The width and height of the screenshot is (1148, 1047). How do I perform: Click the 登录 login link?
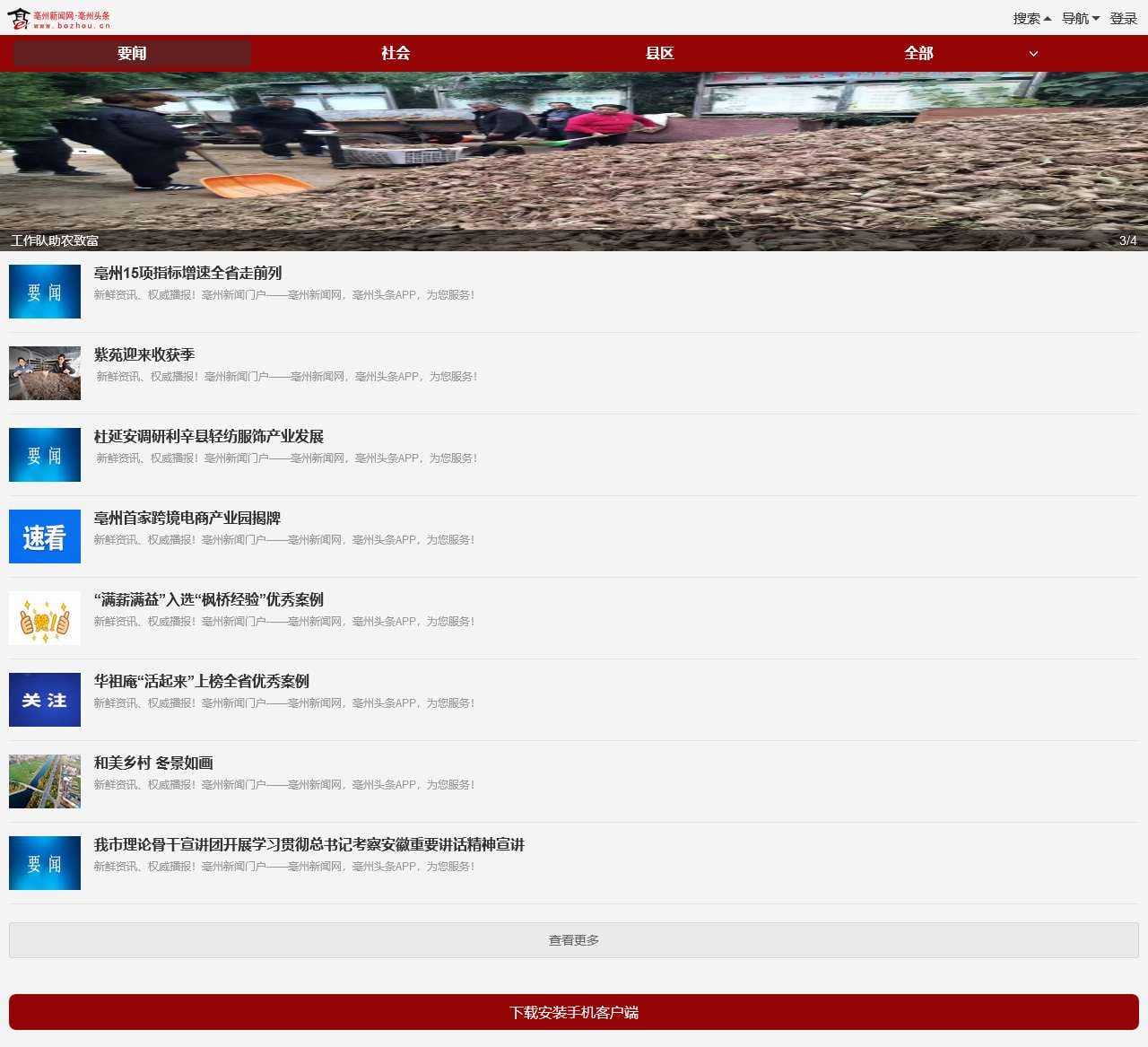point(1123,19)
